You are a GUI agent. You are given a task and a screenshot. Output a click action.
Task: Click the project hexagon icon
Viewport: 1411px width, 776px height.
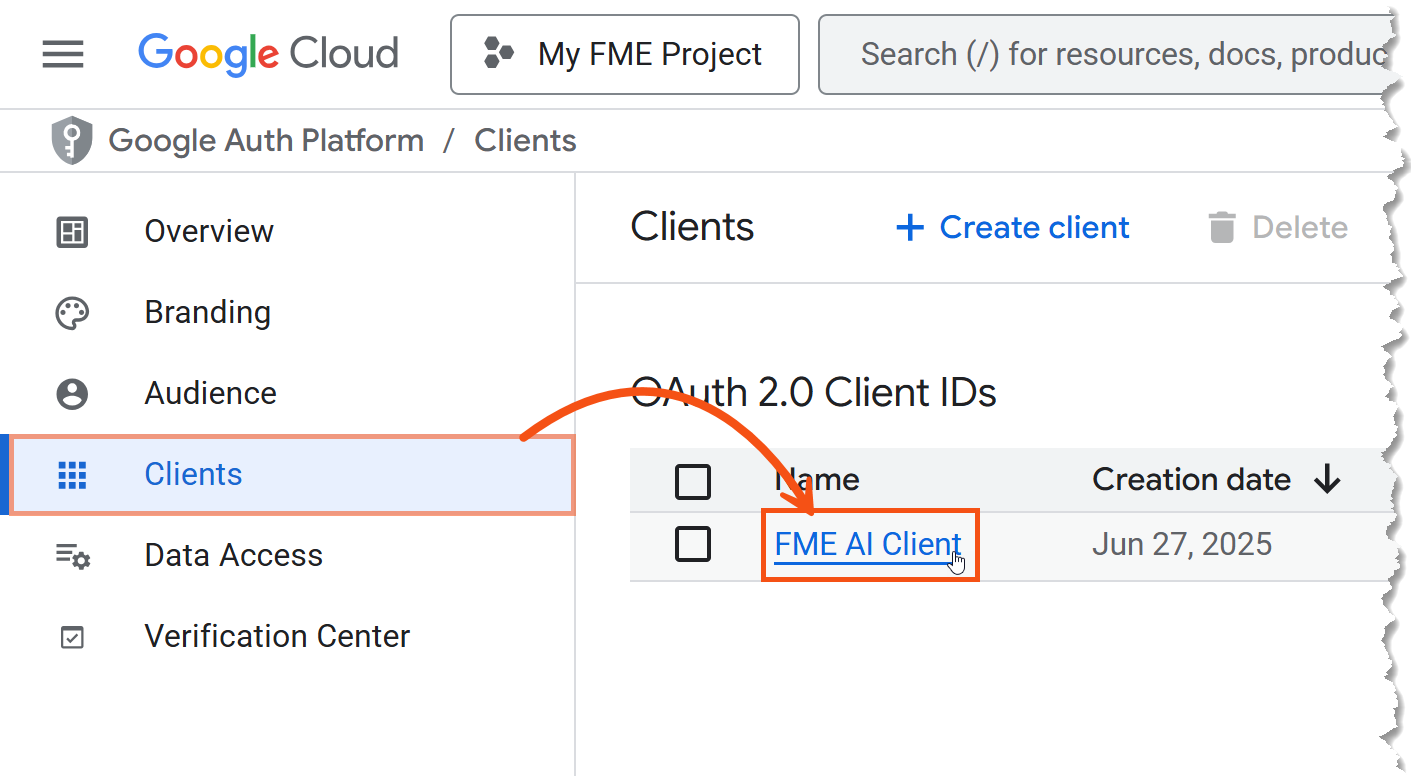click(x=498, y=53)
